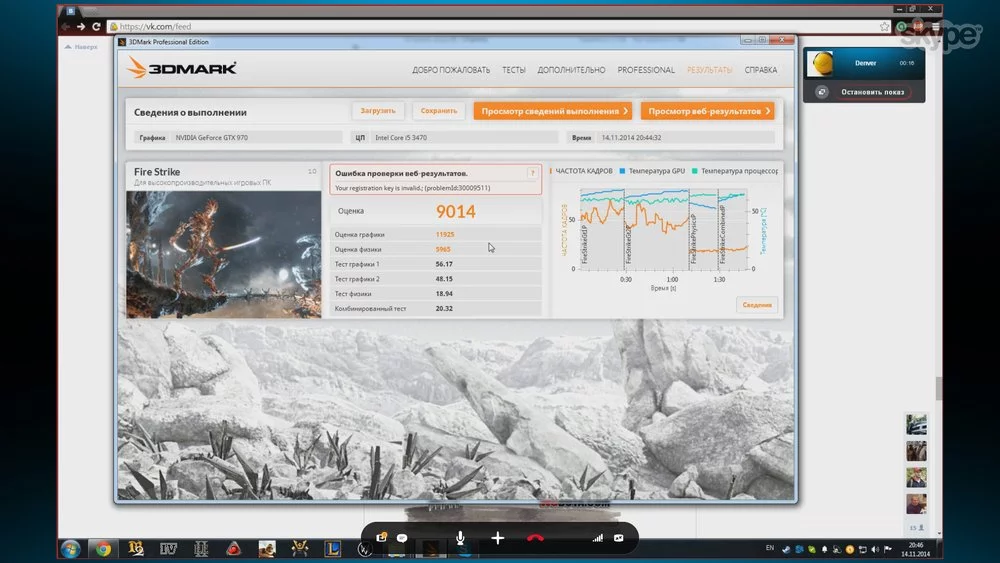Click the Температура GPU legend swatch

coord(622,171)
